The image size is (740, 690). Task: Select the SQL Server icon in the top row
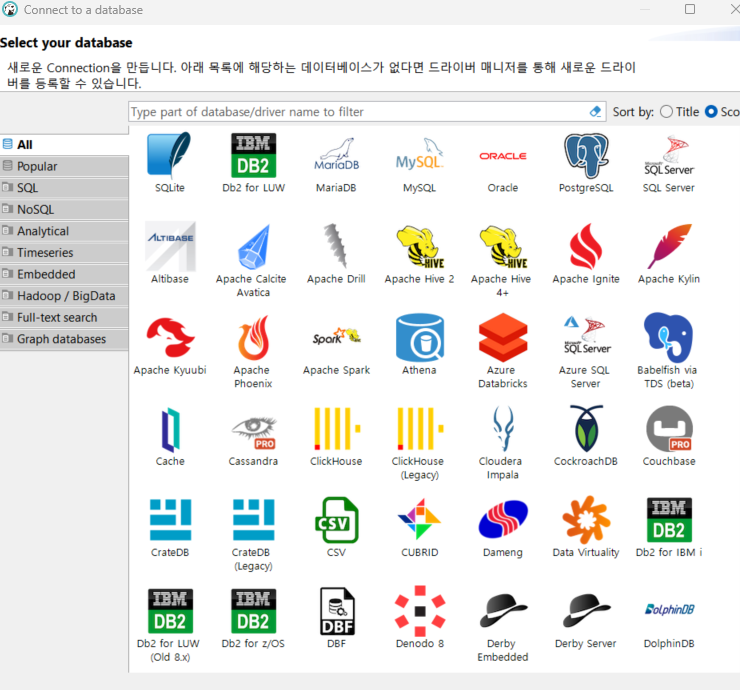point(669,155)
